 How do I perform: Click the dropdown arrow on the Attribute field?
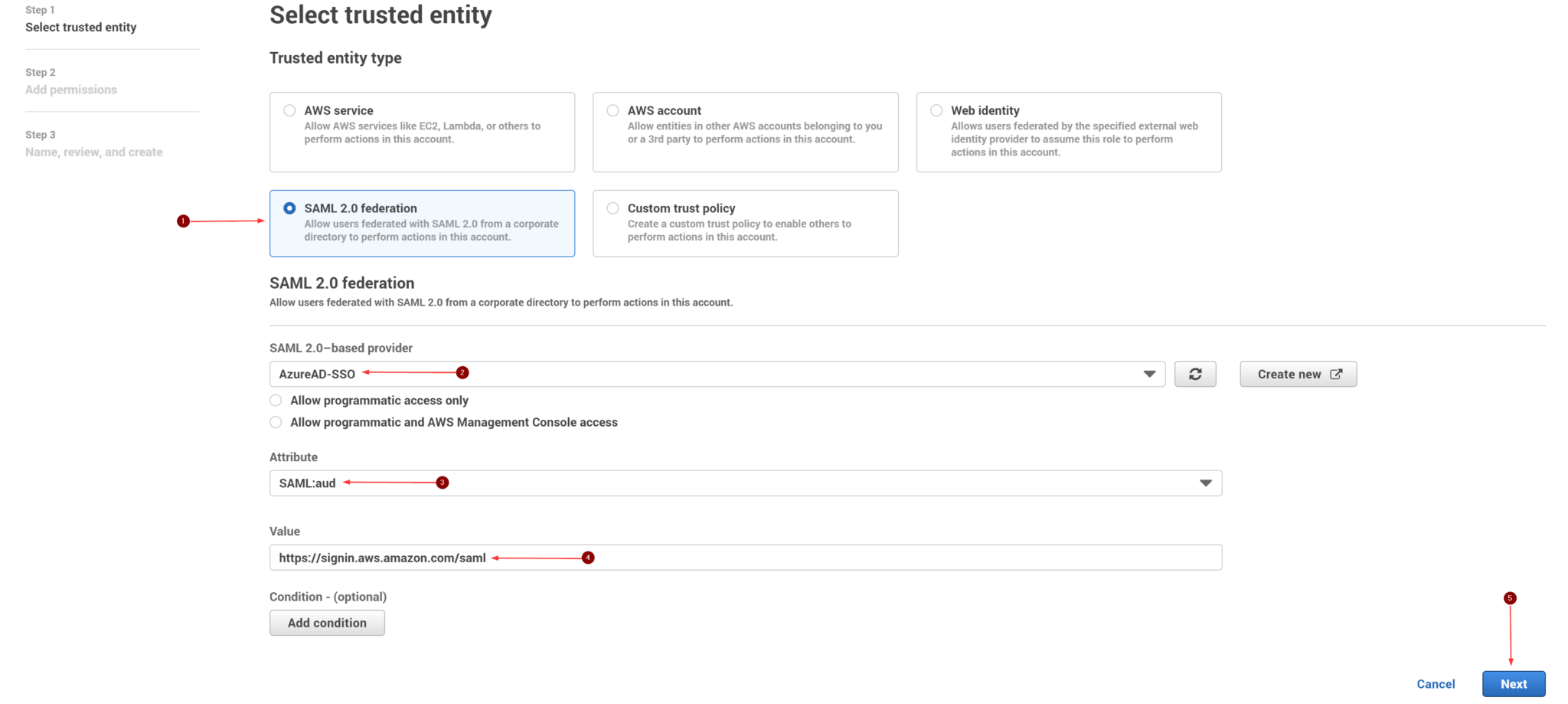click(x=1205, y=483)
